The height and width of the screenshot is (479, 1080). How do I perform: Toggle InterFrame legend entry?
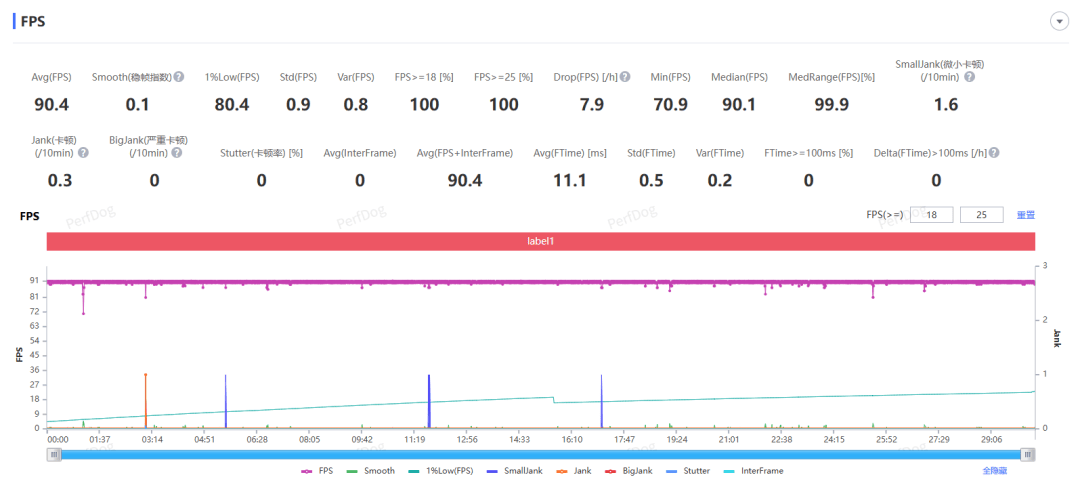(x=753, y=470)
